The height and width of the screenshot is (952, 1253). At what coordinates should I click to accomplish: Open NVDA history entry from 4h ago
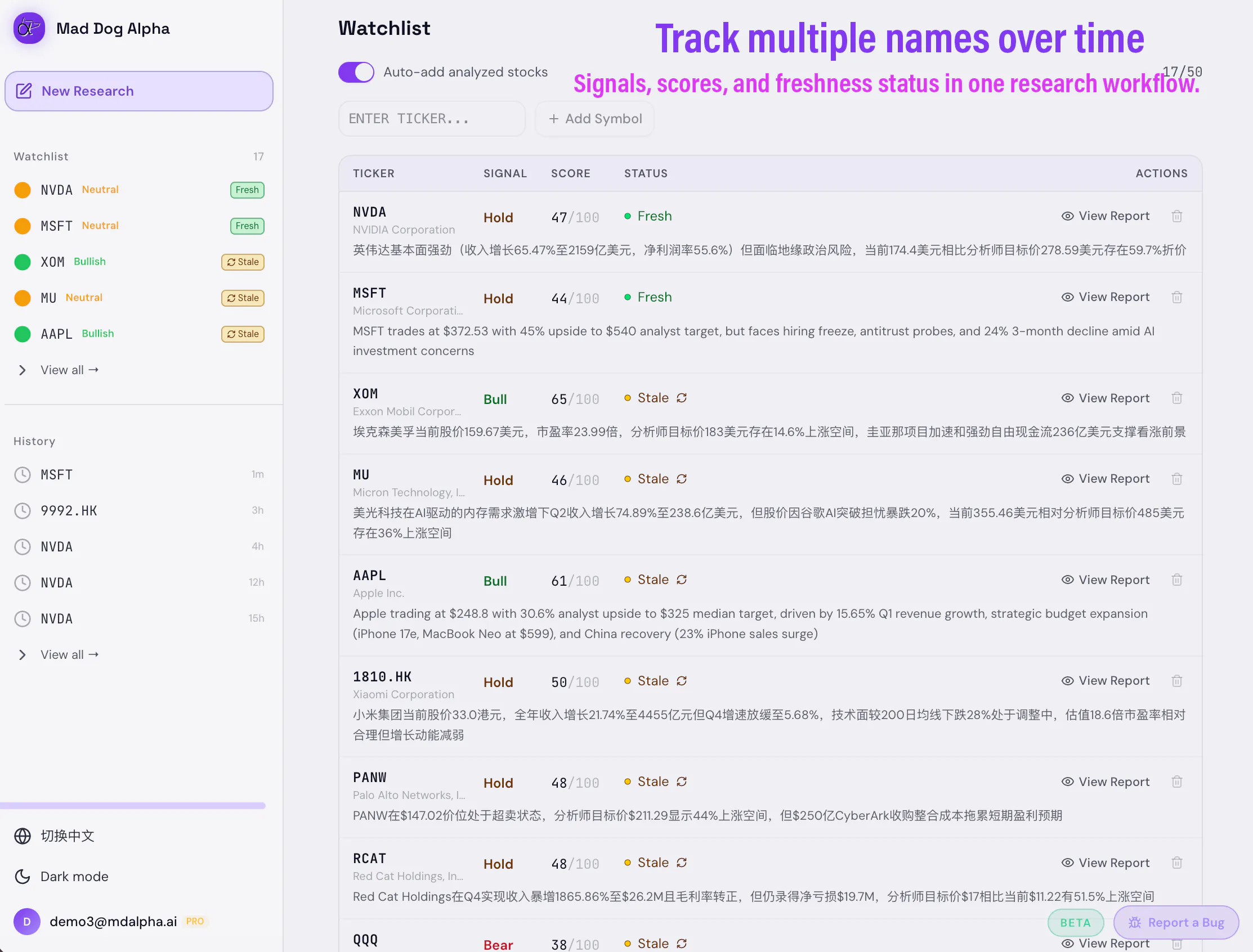[x=139, y=547]
